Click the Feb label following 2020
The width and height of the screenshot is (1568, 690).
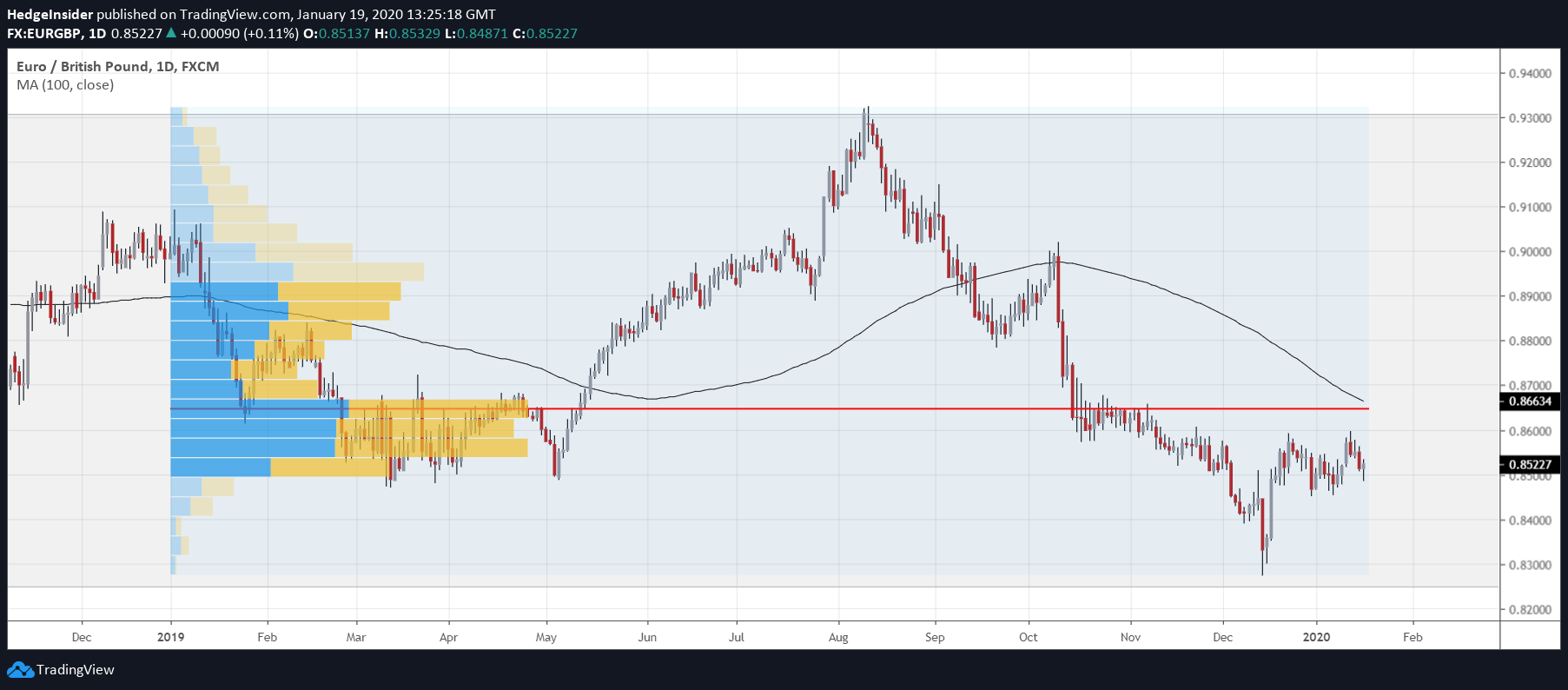coord(1413,637)
